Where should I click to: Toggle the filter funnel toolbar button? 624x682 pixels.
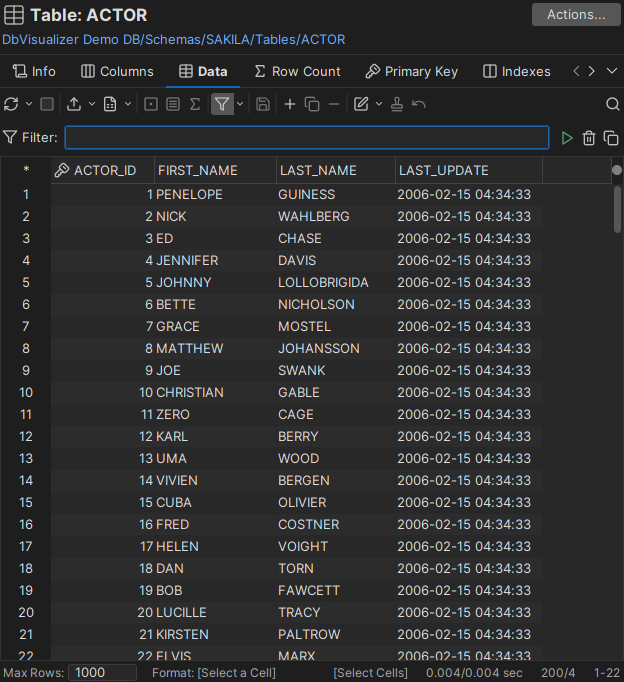(x=222, y=104)
